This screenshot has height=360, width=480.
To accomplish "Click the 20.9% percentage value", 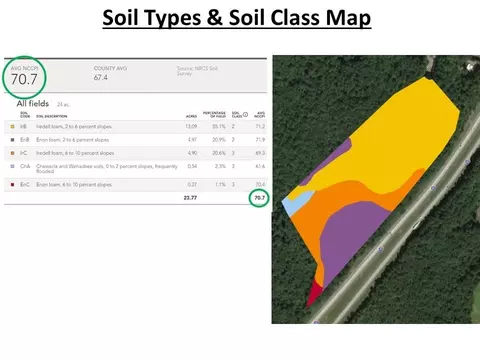I will coord(219,140).
